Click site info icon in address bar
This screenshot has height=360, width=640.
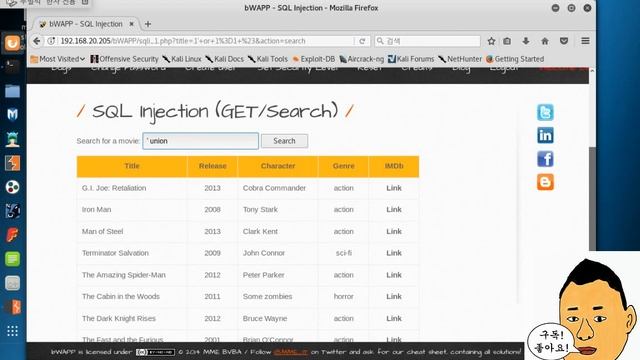coord(51,41)
